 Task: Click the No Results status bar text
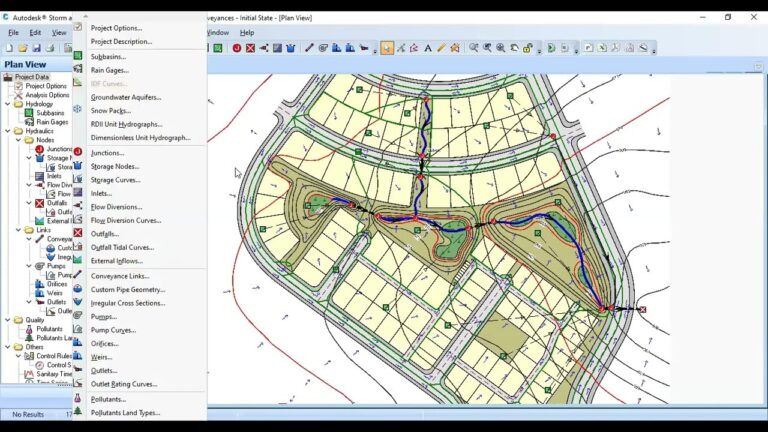click(x=28, y=414)
